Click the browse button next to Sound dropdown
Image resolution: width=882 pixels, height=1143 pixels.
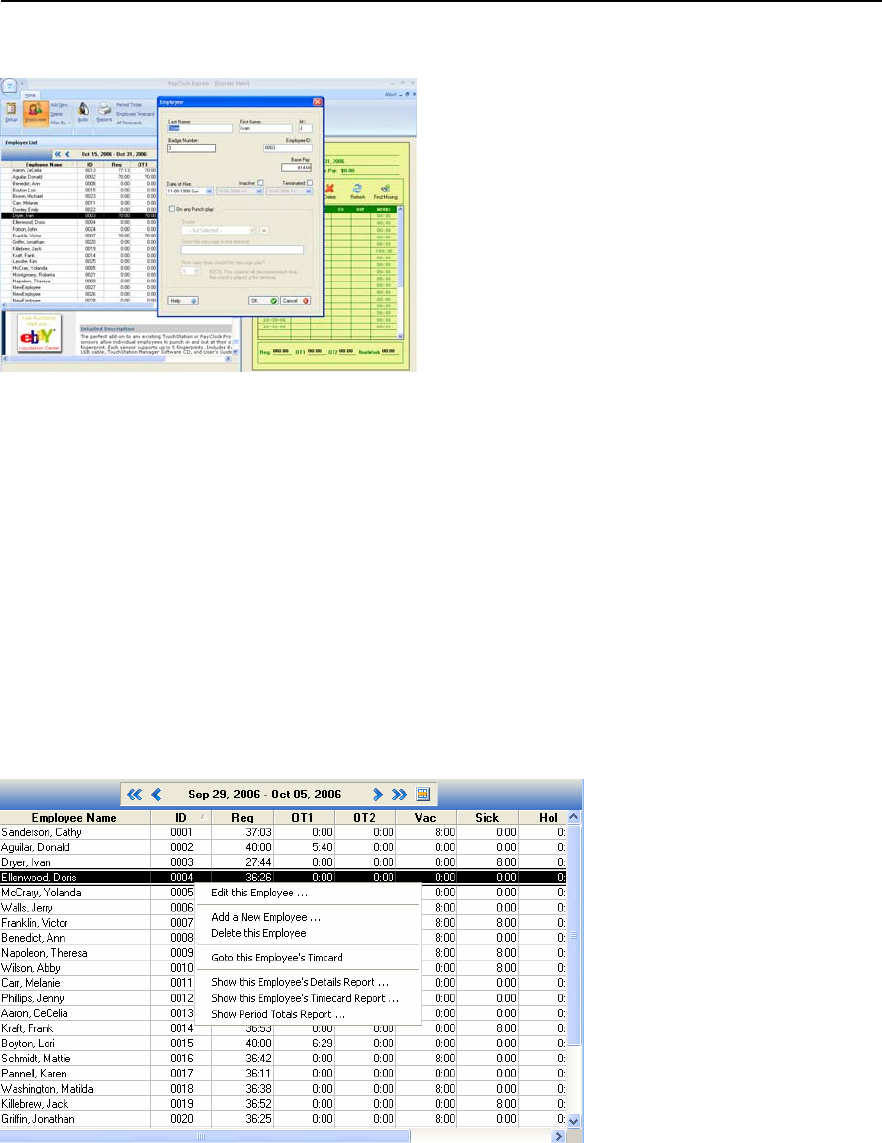coord(264,230)
